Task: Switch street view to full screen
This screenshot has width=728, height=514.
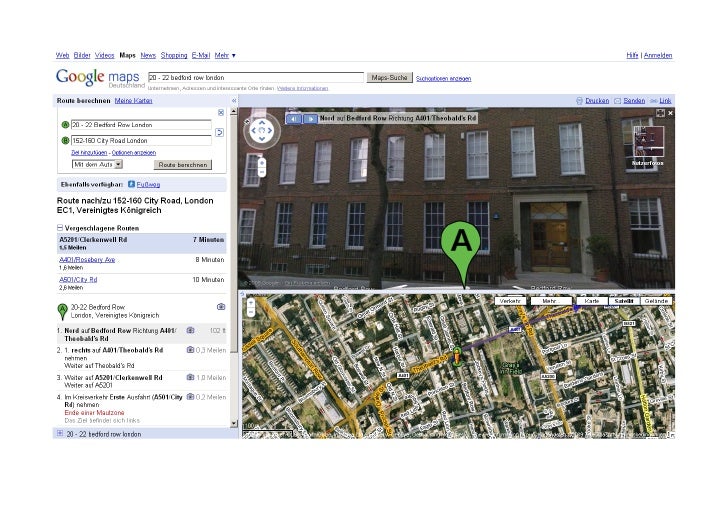Action: tap(660, 113)
